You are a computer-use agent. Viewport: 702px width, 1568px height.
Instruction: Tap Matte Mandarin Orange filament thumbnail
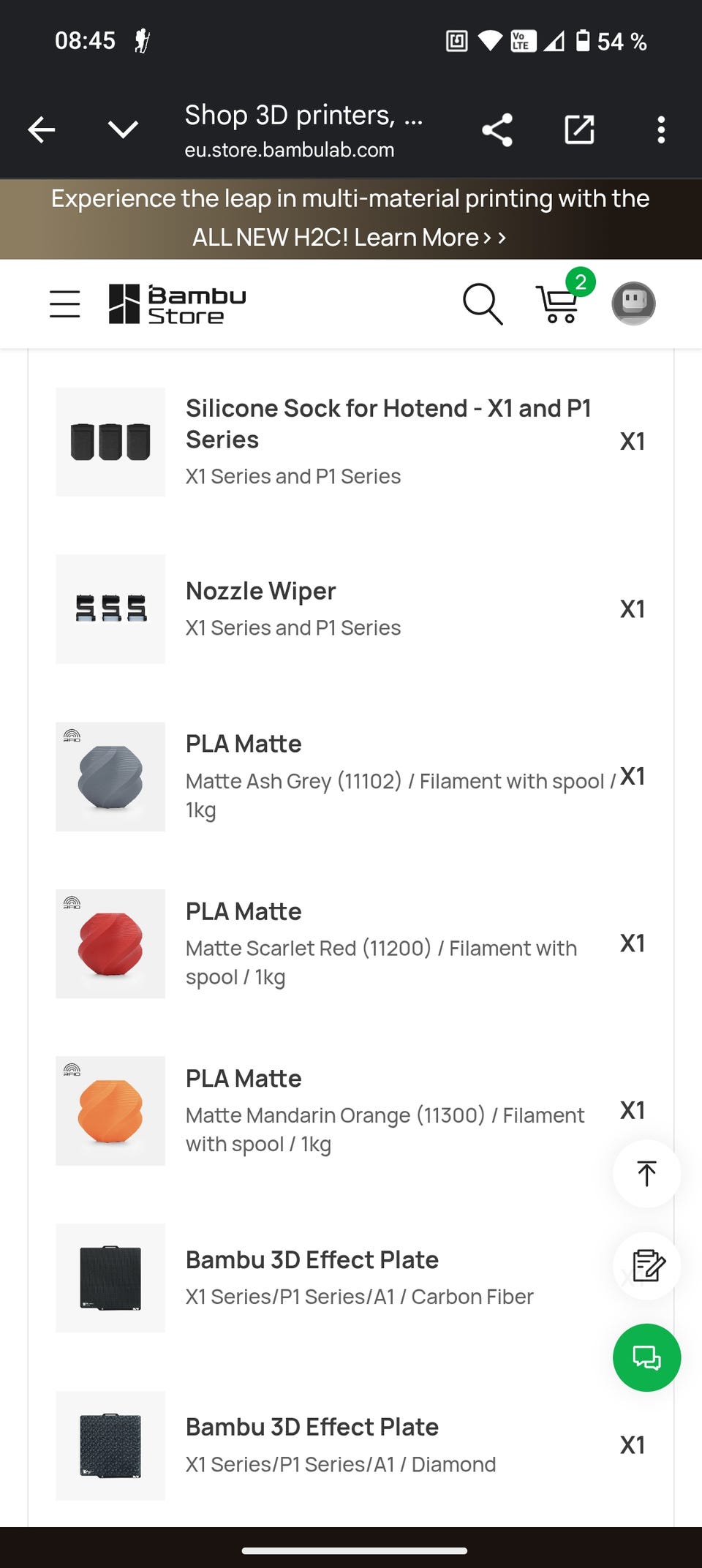[110, 1110]
